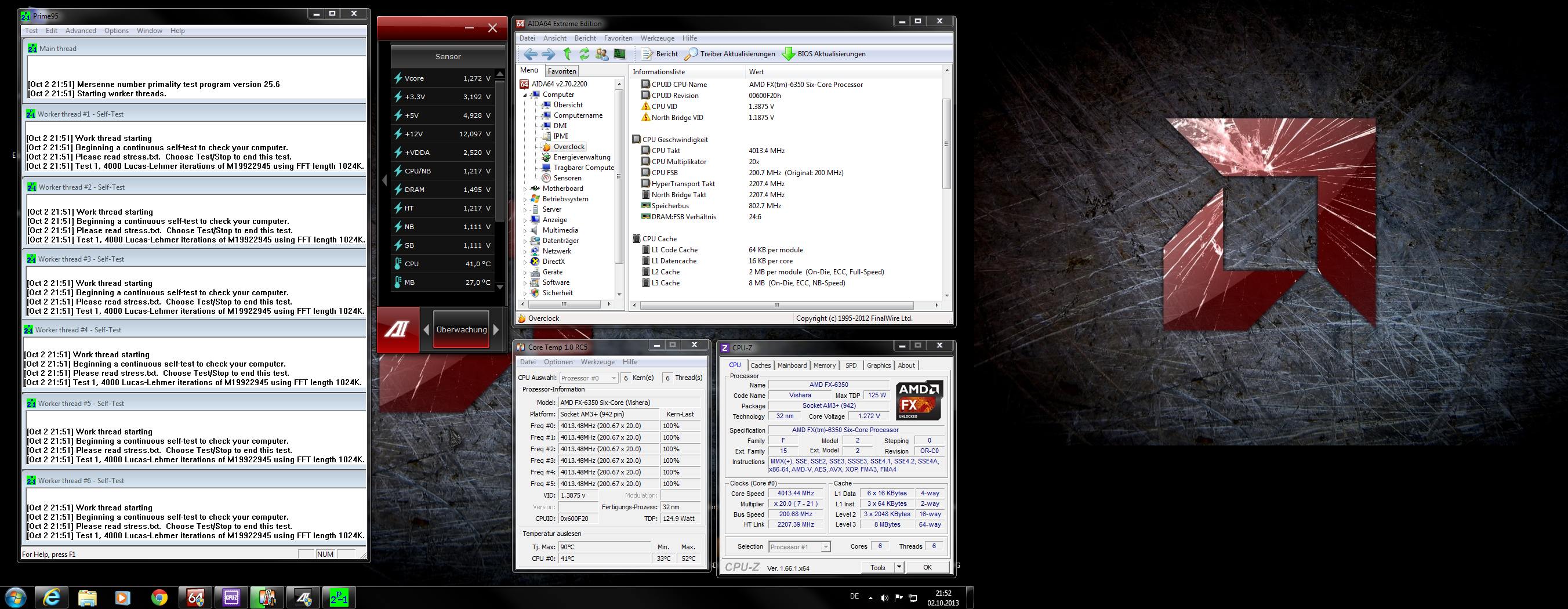Image resolution: width=1568 pixels, height=609 pixels.
Task: Click the DE language indicator in the taskbar
Action: point(855,597)
